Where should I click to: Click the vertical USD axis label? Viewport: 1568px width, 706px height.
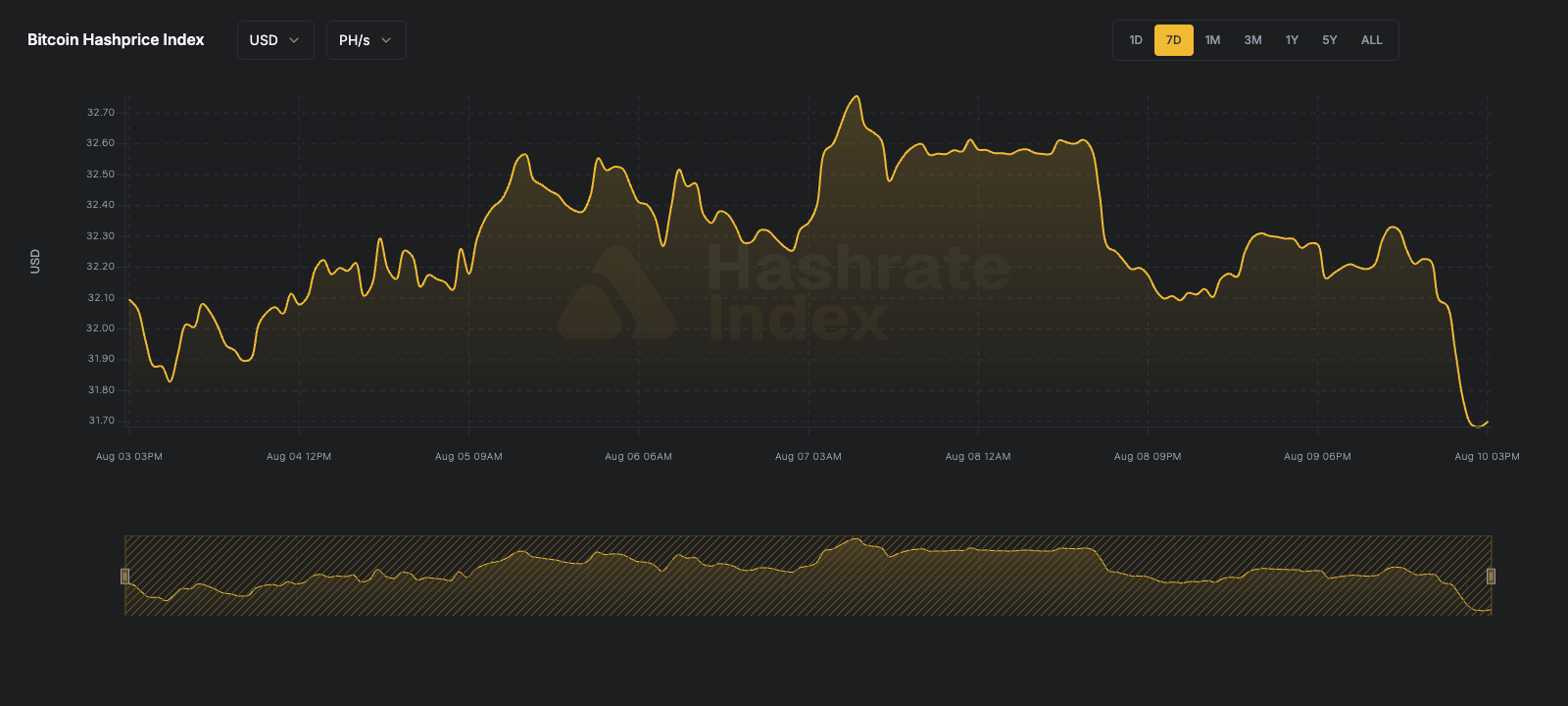coord(35,261)
